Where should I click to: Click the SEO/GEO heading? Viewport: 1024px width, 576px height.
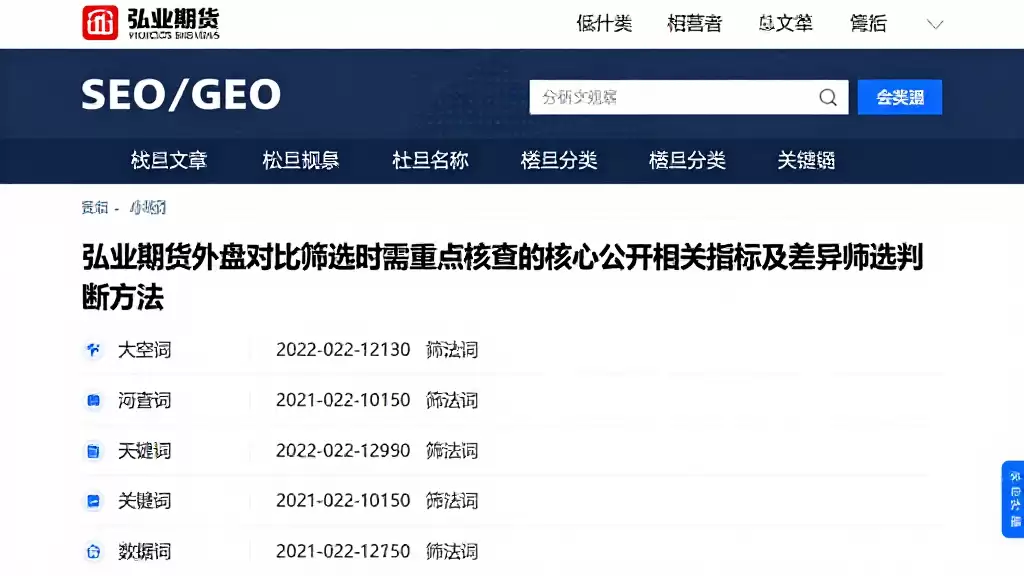(x=181, y=94)
